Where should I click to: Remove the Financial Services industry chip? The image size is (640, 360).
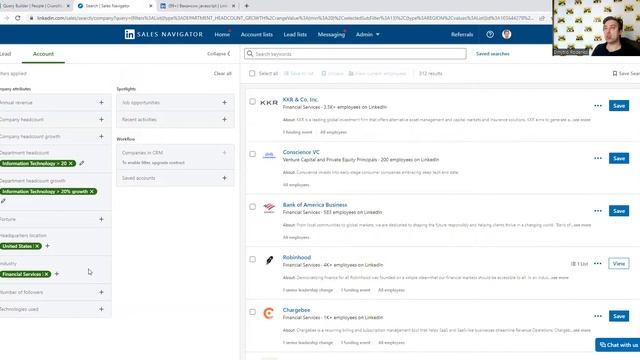[47, 274]
